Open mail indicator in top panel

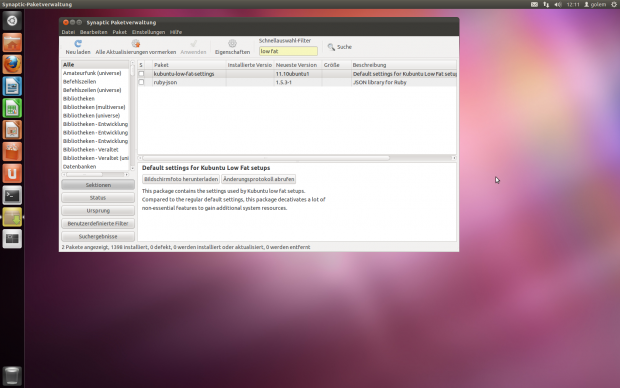point(534,4)
